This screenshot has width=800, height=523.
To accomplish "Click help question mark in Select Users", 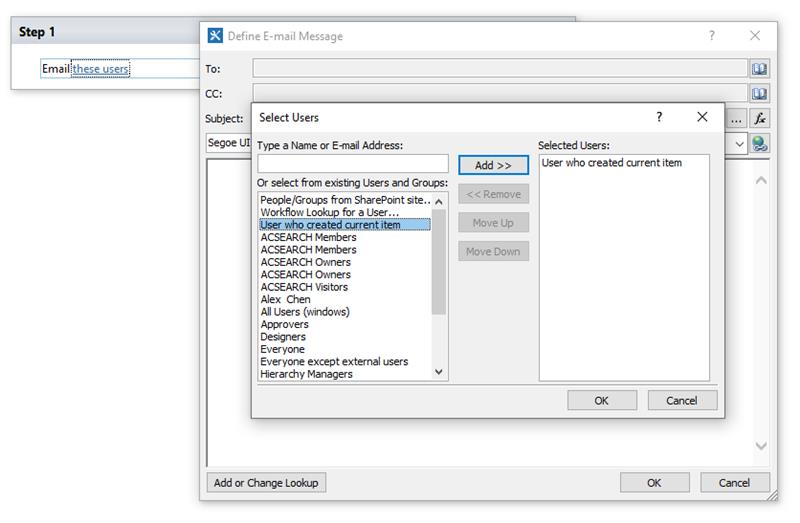I will pos(659,117).
